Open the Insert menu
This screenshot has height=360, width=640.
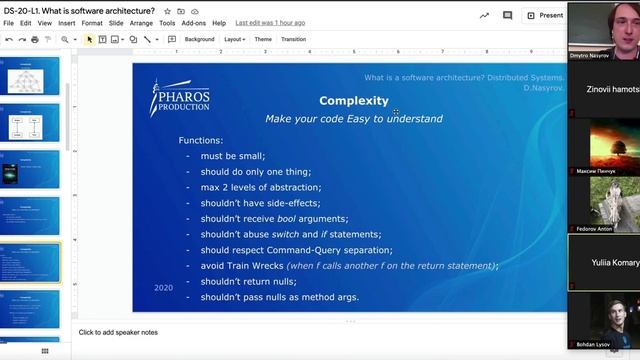[67, 23]
